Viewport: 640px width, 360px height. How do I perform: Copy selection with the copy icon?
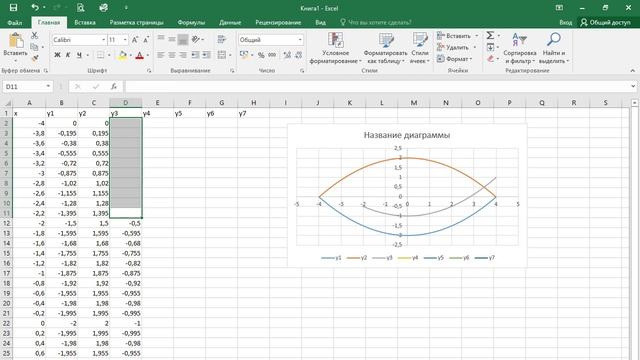click(35, 47)
